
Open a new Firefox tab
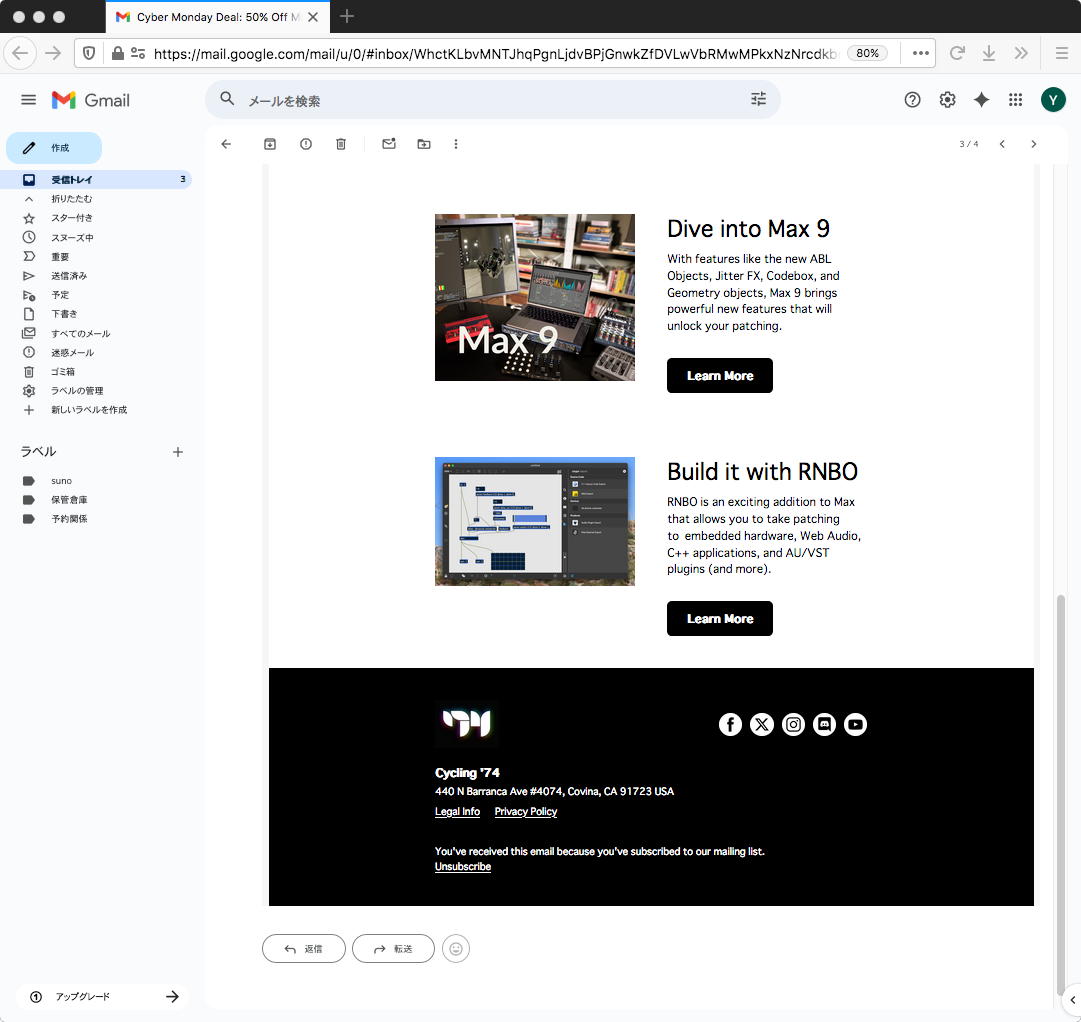[347, 17]
